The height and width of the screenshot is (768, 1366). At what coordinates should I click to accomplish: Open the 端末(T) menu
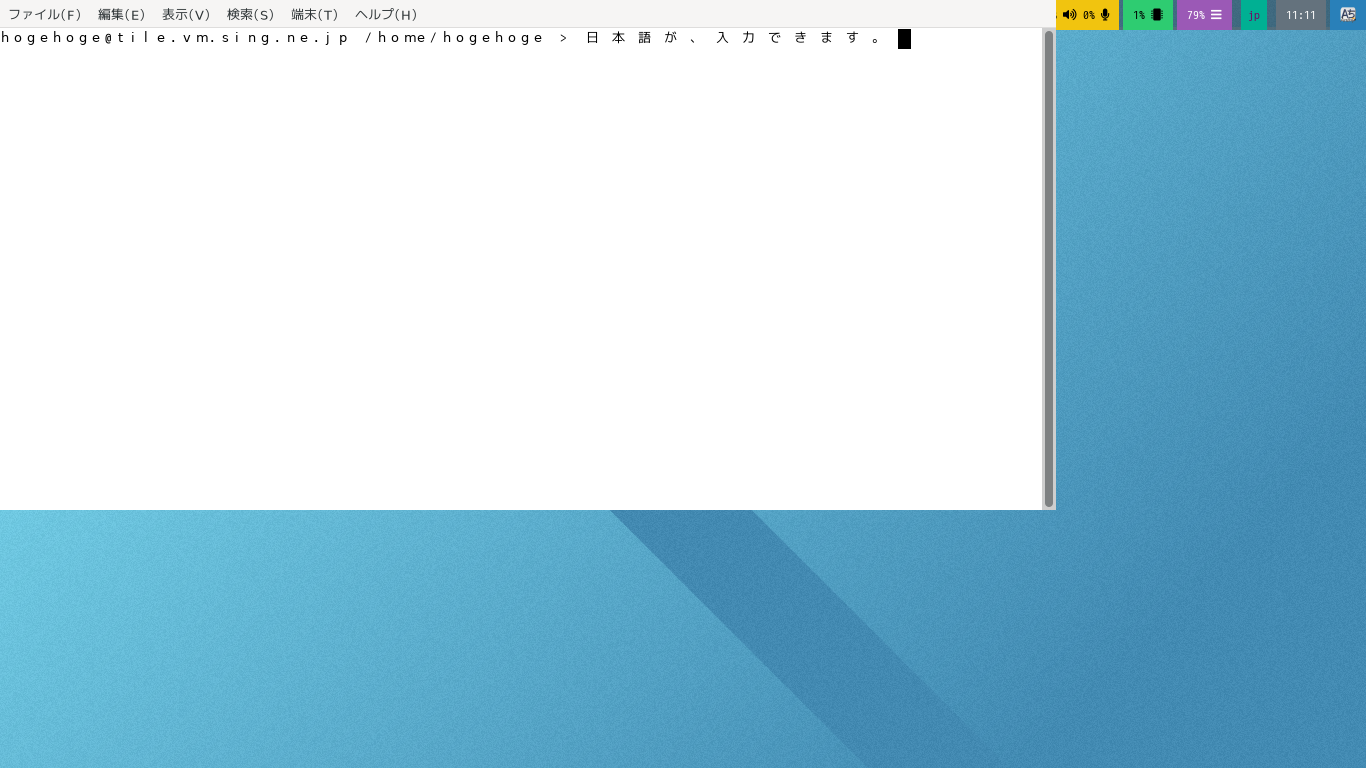[315, 14]
